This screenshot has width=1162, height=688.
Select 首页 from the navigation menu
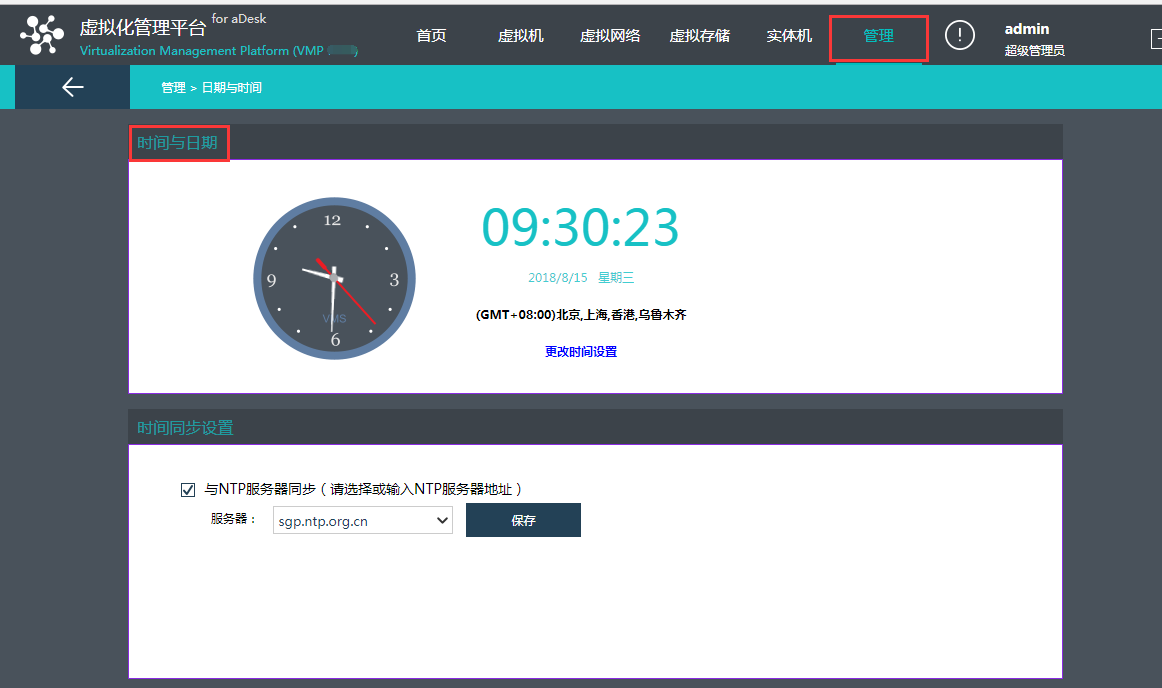[431, 35]
